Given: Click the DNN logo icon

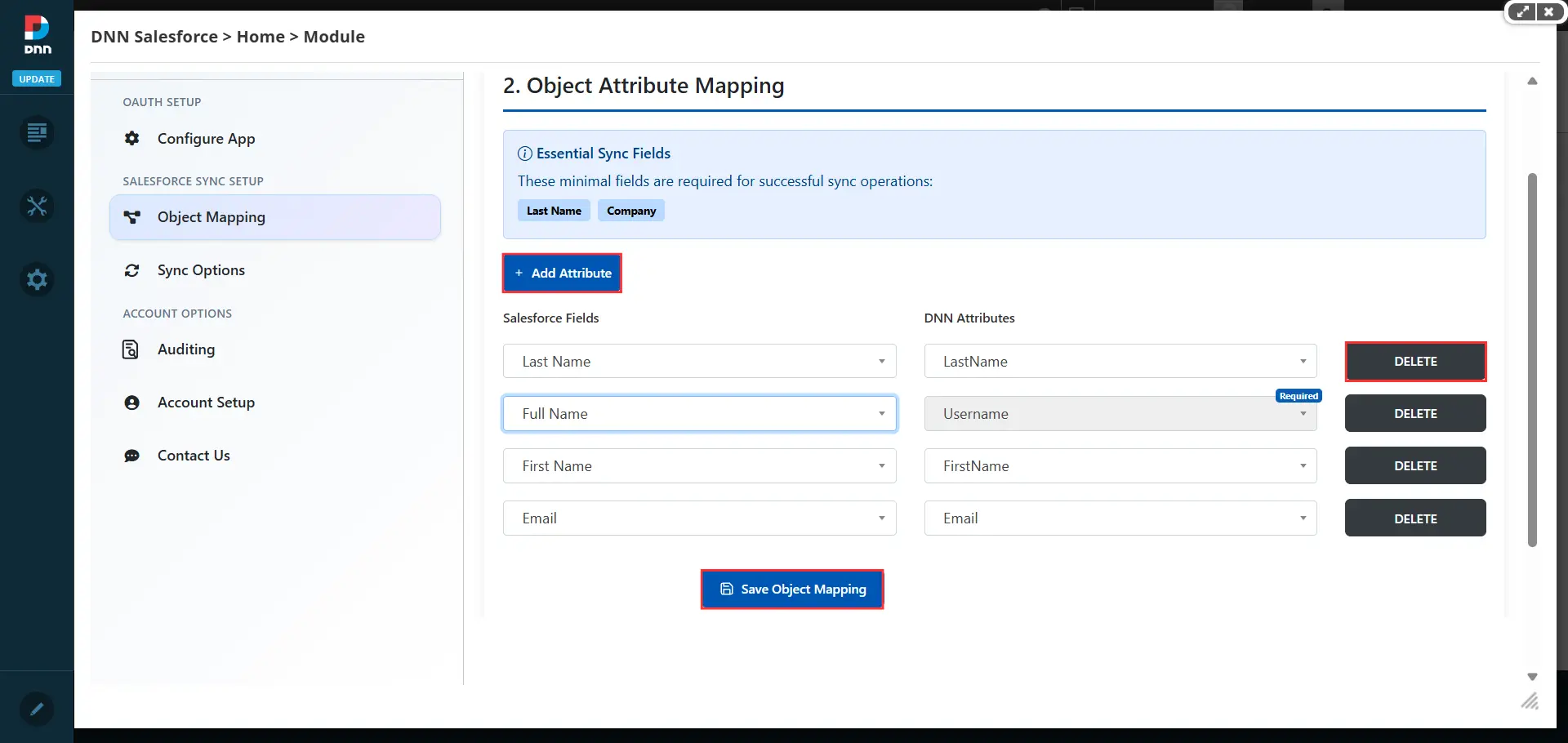Looking at the screenshot, I should 37,35.
